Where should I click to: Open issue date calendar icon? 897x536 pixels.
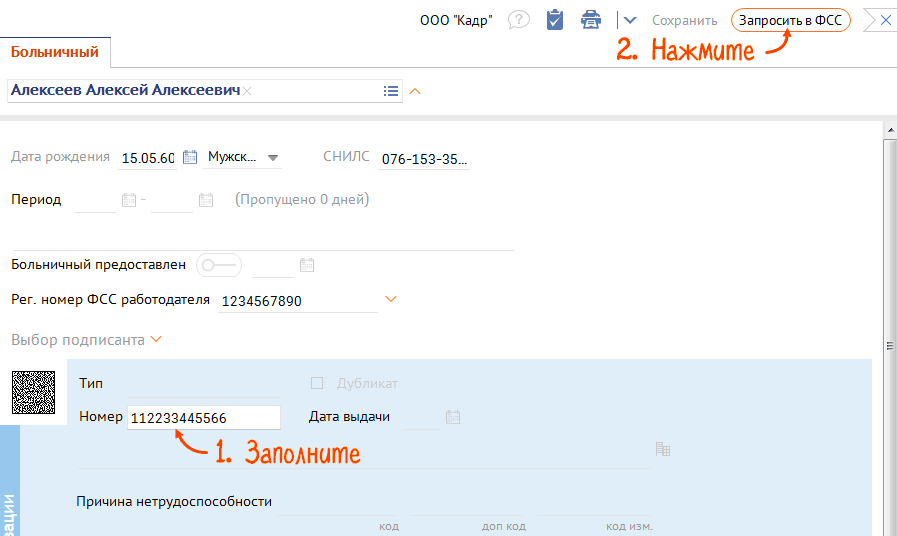453,417
